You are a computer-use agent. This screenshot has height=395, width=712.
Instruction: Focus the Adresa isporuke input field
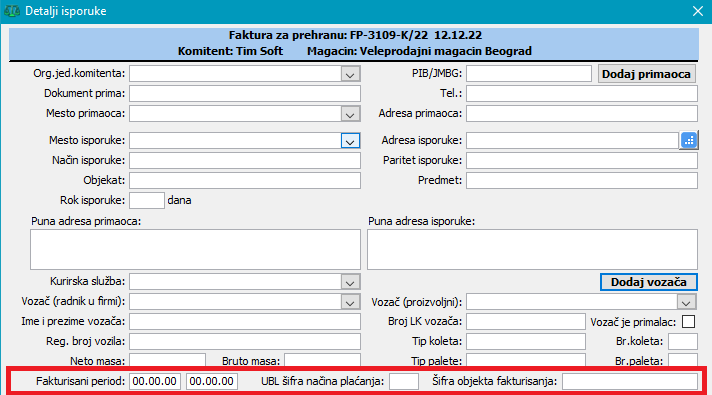573,140
